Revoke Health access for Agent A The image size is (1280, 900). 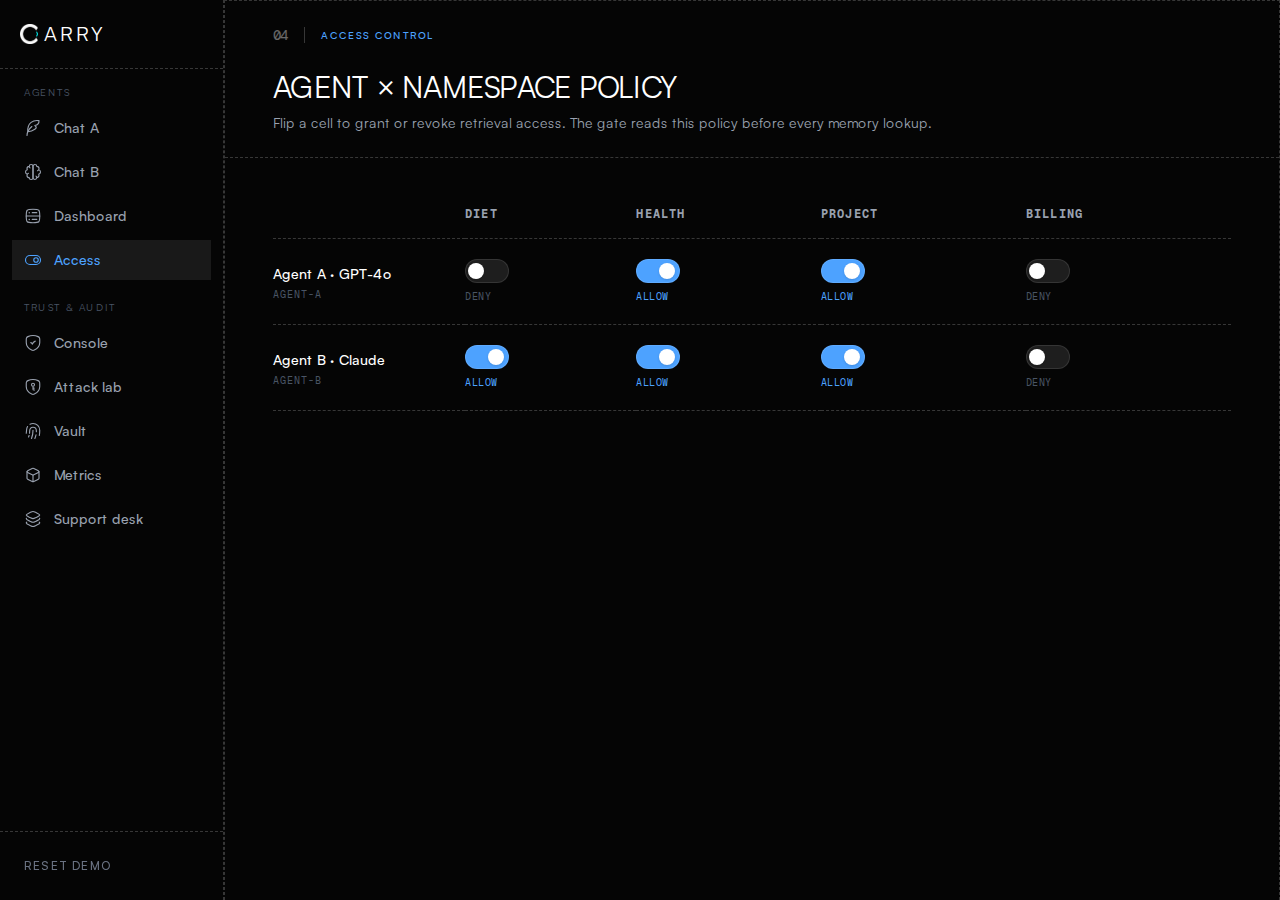point(658,271)
